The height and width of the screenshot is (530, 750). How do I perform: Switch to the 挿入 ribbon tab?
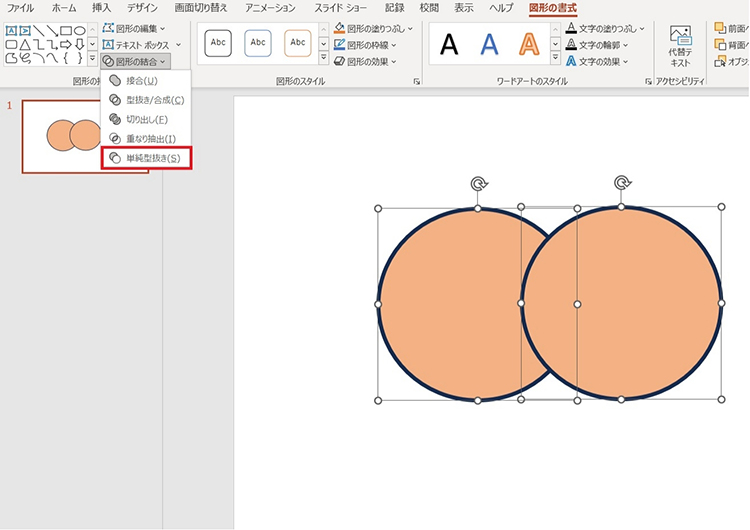(101, 8)
